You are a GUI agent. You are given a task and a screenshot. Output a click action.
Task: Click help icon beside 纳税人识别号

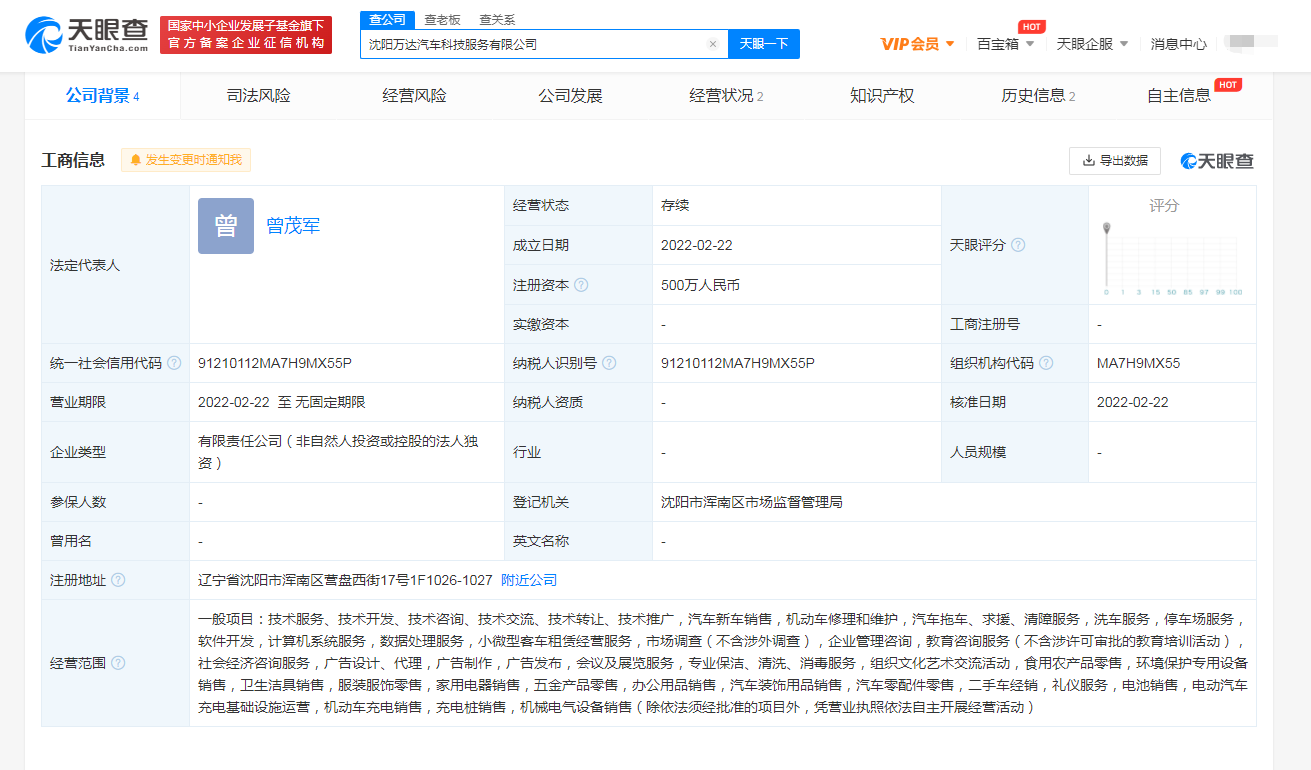coord(609,363)
